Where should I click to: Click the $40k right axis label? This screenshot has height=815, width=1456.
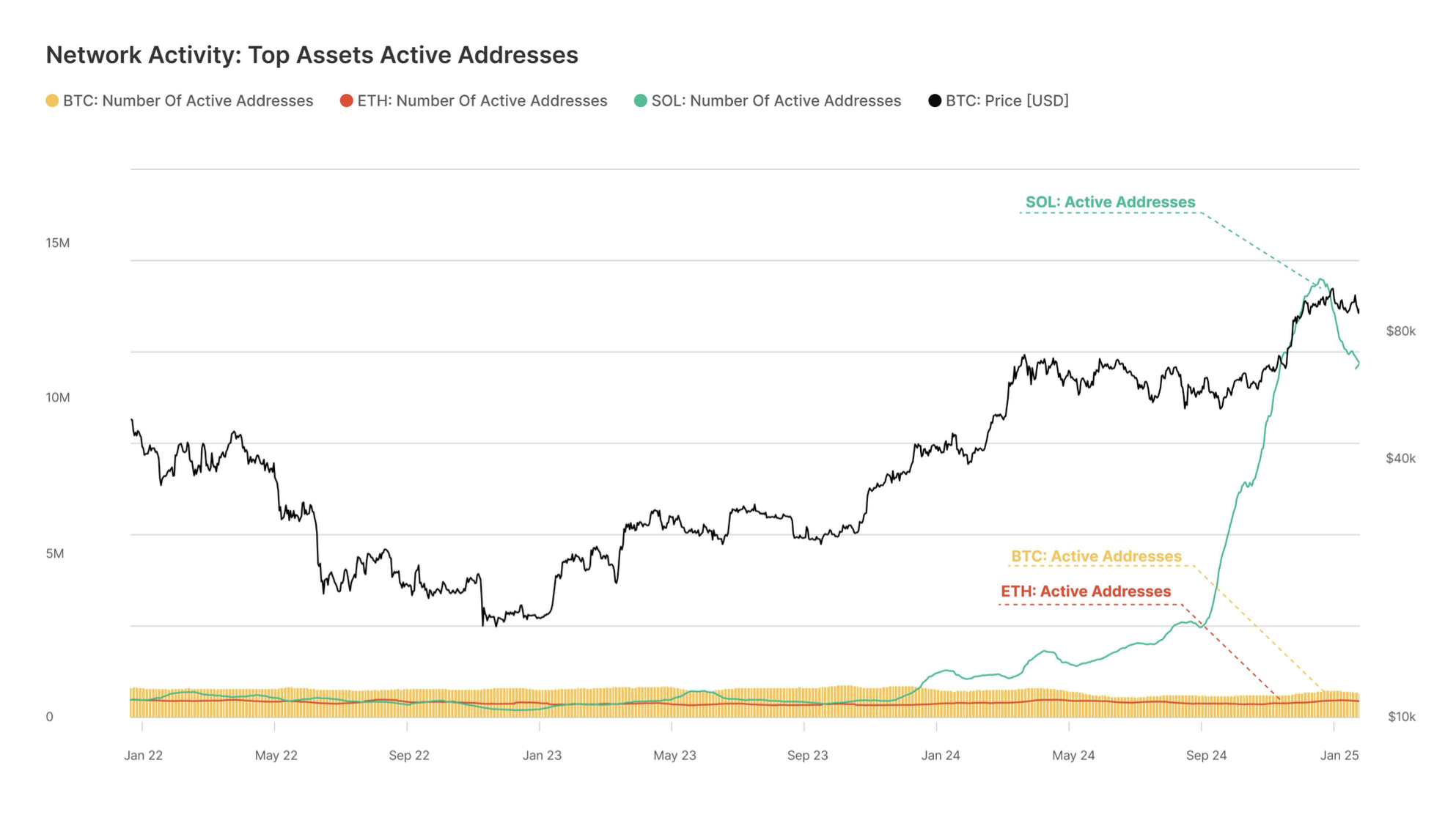pos(1400,459)
